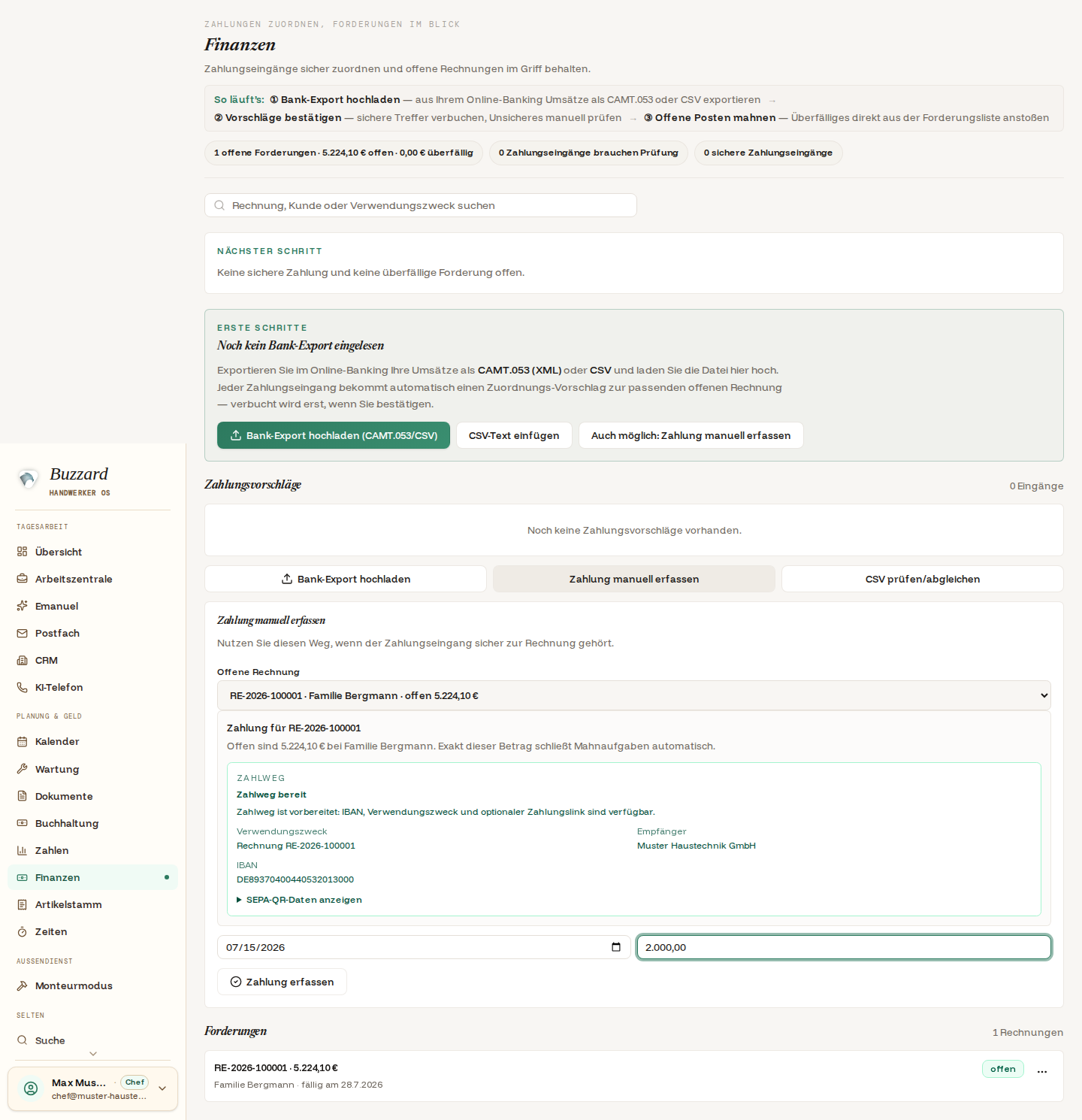Click the Dokumente file icon
Viewport: 1082px width, 1120px height.
click(x=22, y=796)
